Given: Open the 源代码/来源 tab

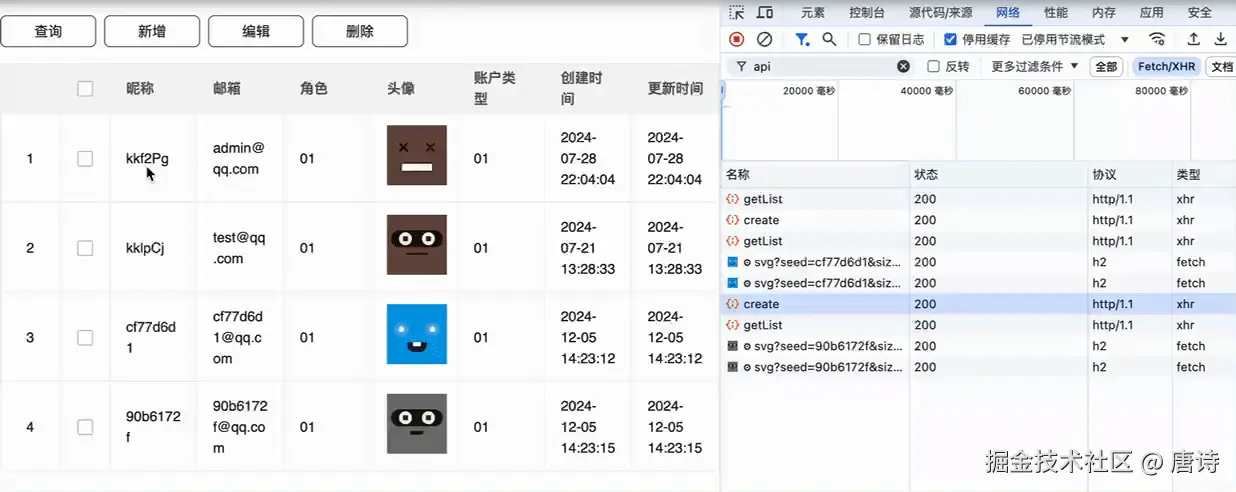Looking at the screenshot, I should (940, 13).
